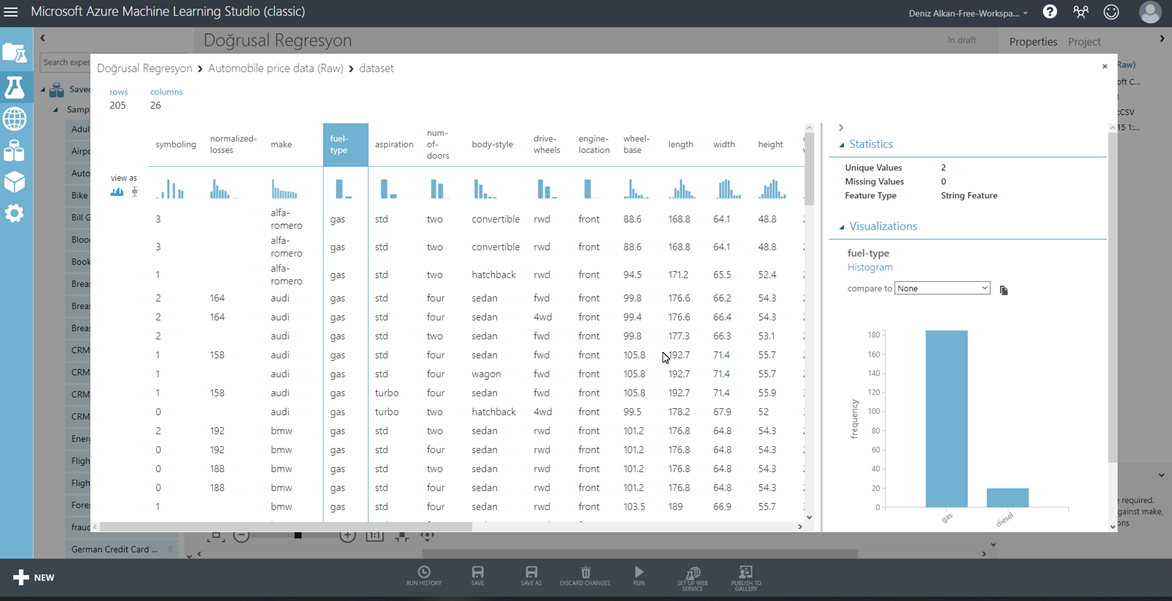Run the experiment with the Run button
The width and height of the screenshot is (1172, 601).
pos(638,576)
